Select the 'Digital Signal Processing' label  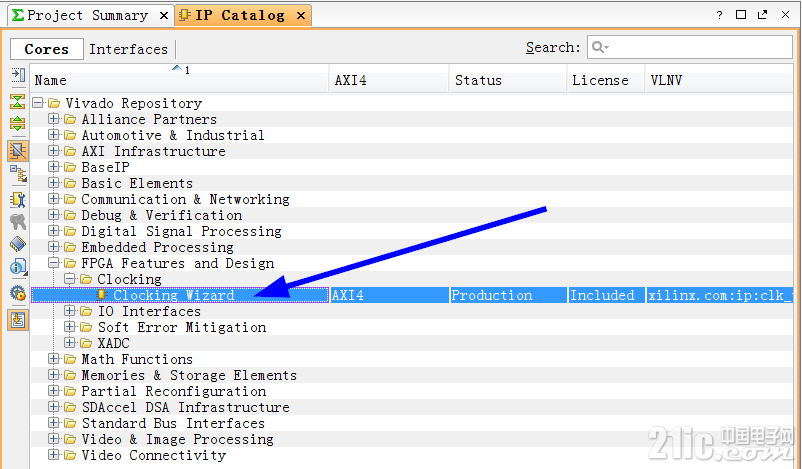click(x=182, y=231)
